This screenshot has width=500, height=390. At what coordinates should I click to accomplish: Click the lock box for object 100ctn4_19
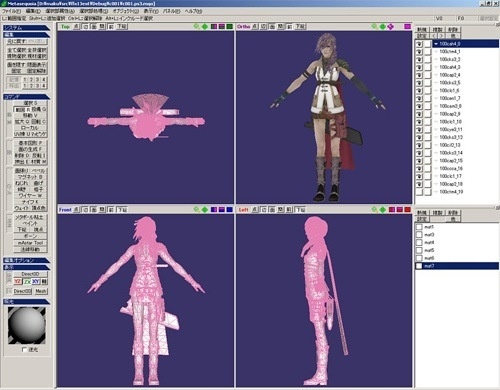[x=428, y=192]
